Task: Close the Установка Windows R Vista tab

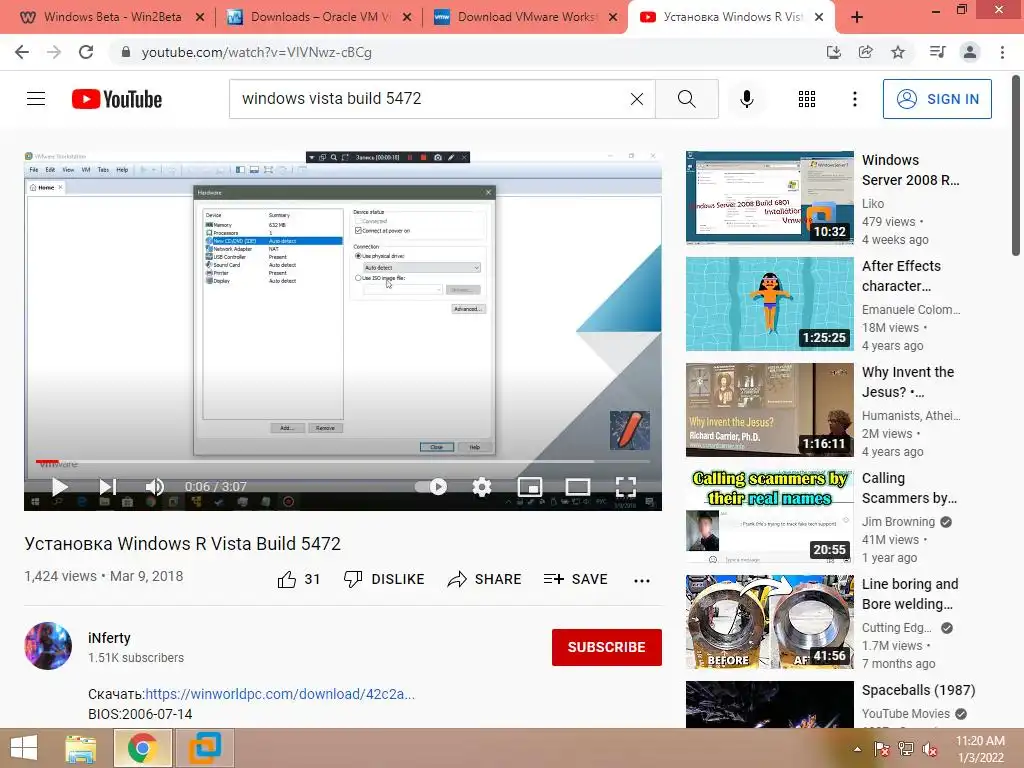Action: coord(819,17)
